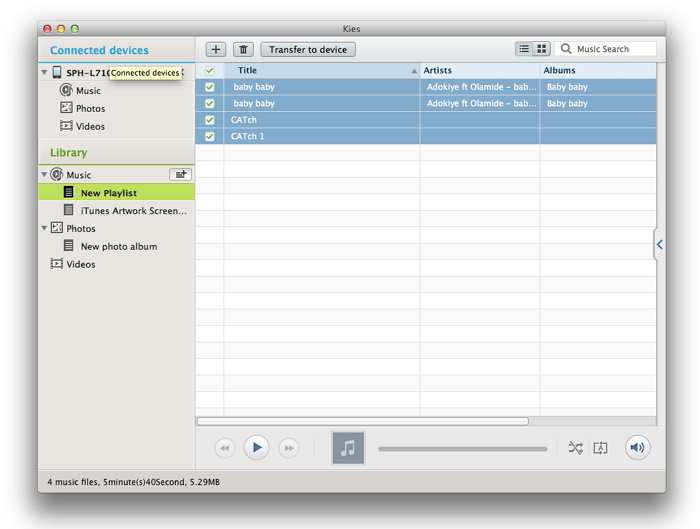Click the status bar file count text
This screenshot has height=529, width=700.
pyautogui.click(x=133, y=482)
